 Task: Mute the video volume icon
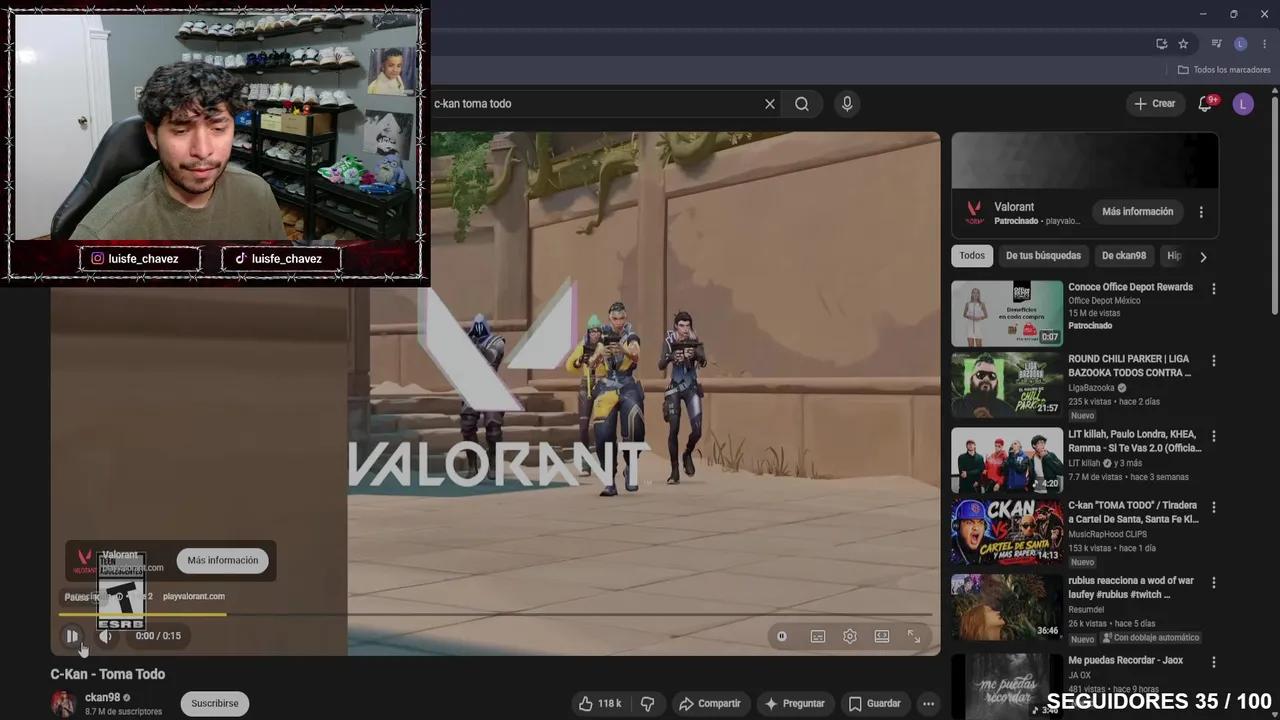[105, 636]
